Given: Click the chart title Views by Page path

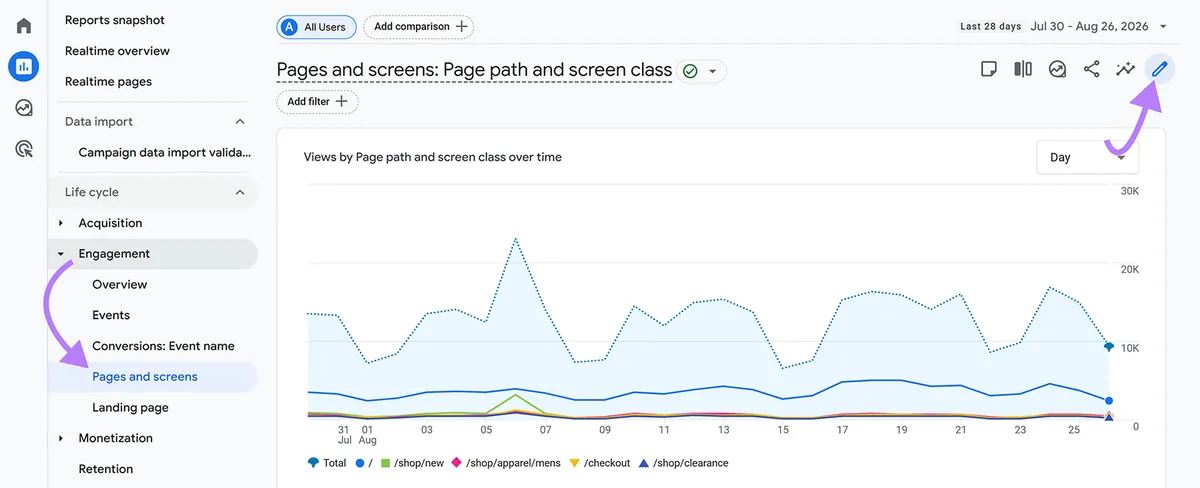Looking at the screenshot, I should click(433, 157).
